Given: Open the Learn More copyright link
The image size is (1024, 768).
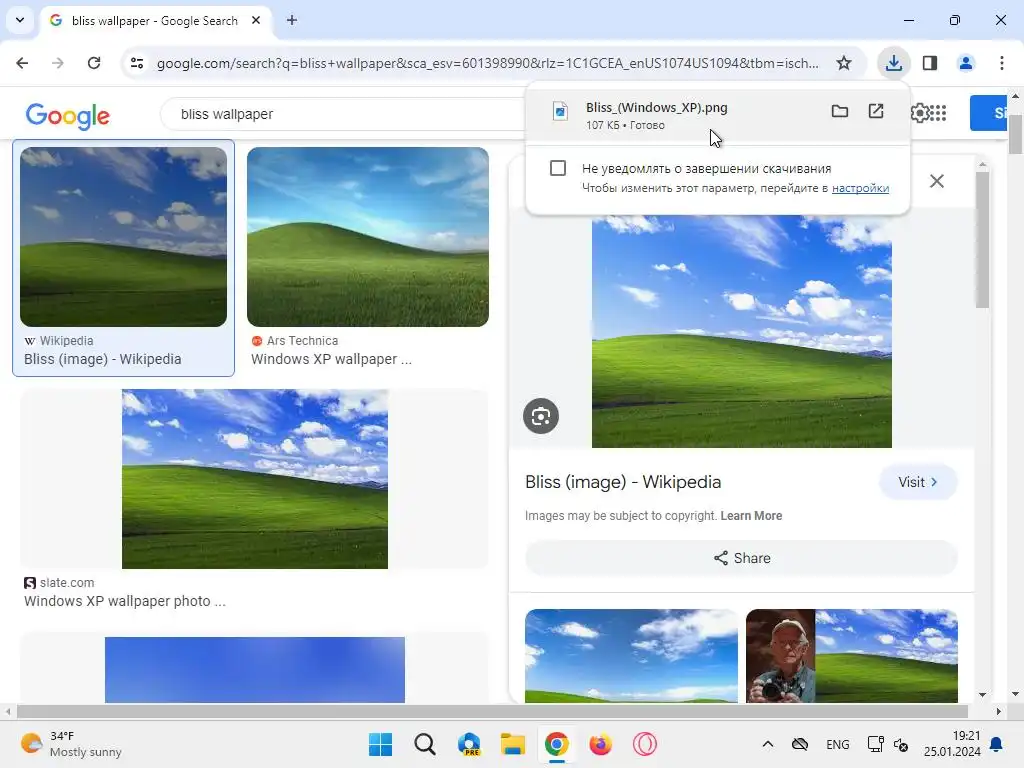Looking at the screenshot, I should coord(751,515).
